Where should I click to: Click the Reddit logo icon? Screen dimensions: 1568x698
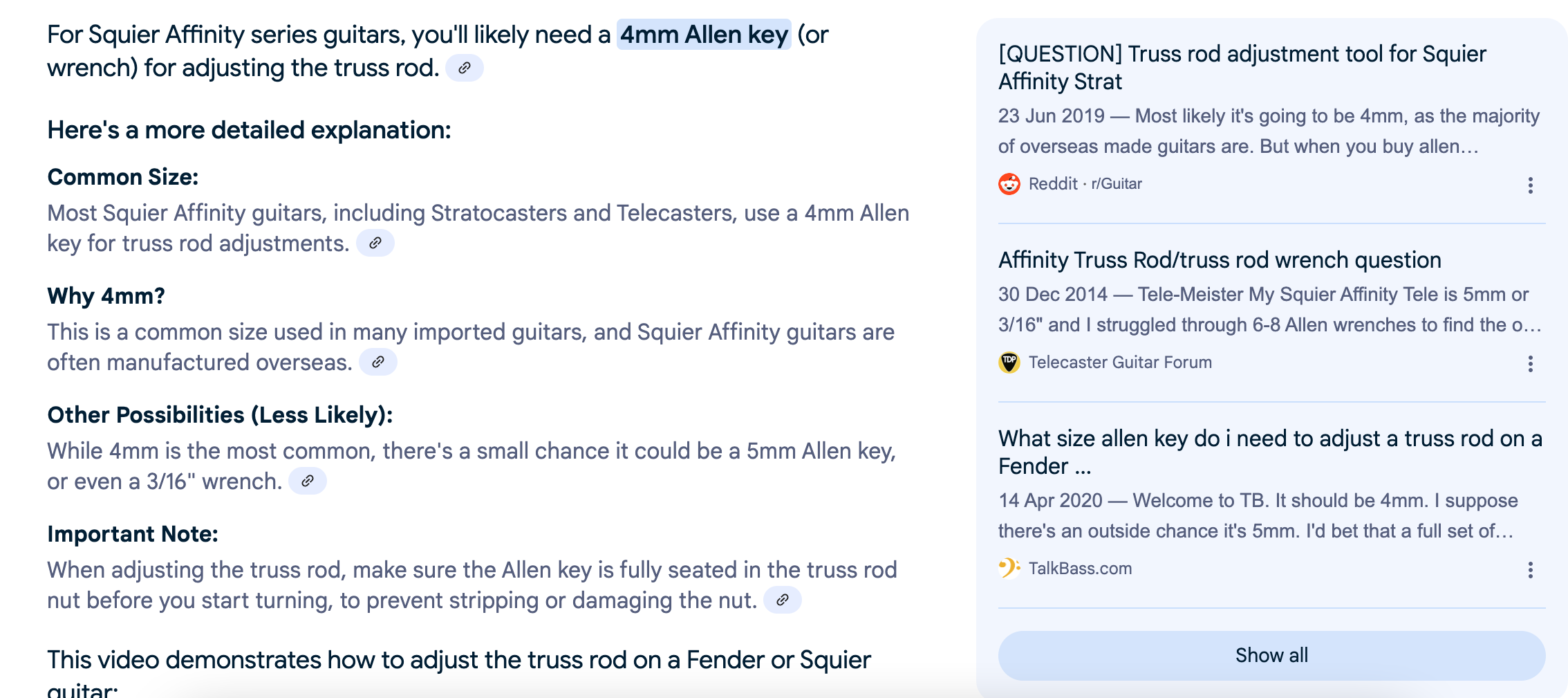(1009, 184)
